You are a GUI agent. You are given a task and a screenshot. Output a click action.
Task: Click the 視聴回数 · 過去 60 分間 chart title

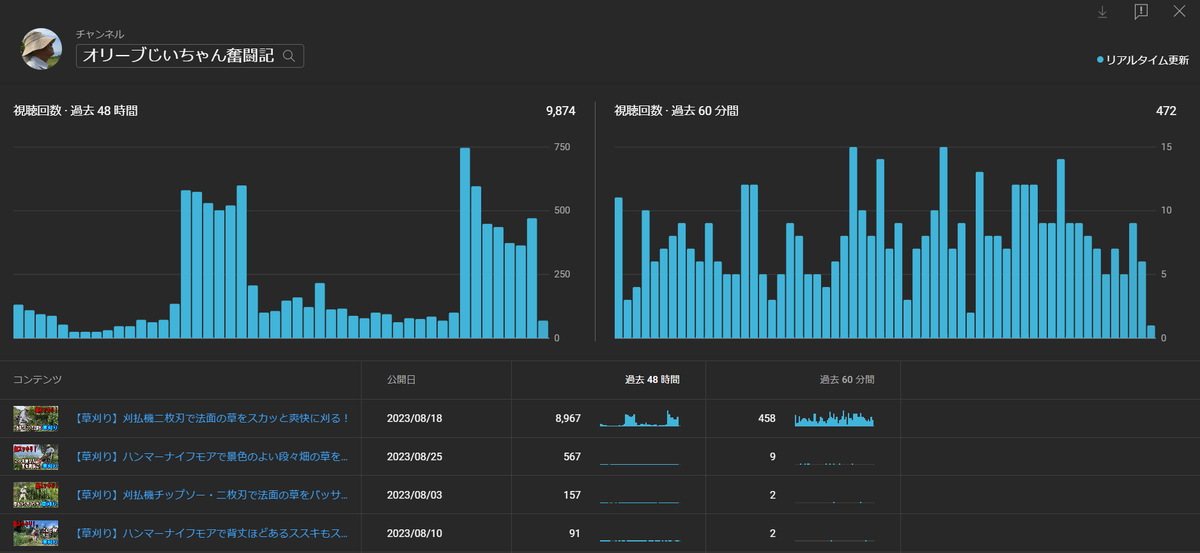point(677,111)
